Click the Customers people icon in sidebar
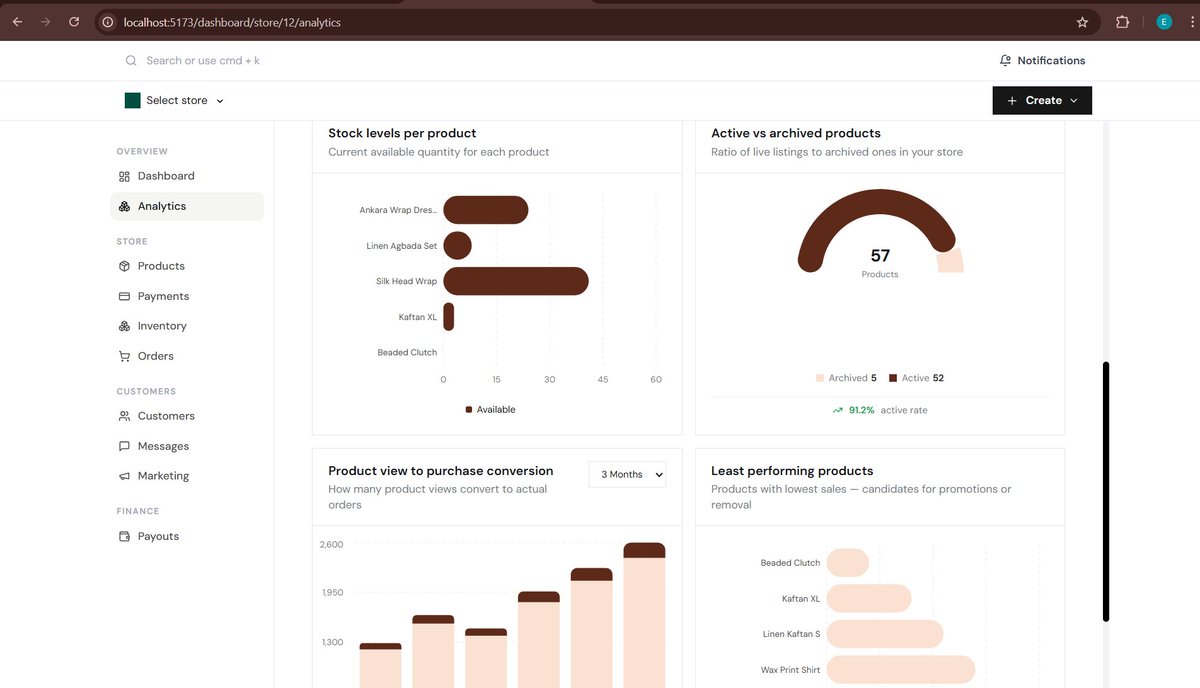 [124, 416]
